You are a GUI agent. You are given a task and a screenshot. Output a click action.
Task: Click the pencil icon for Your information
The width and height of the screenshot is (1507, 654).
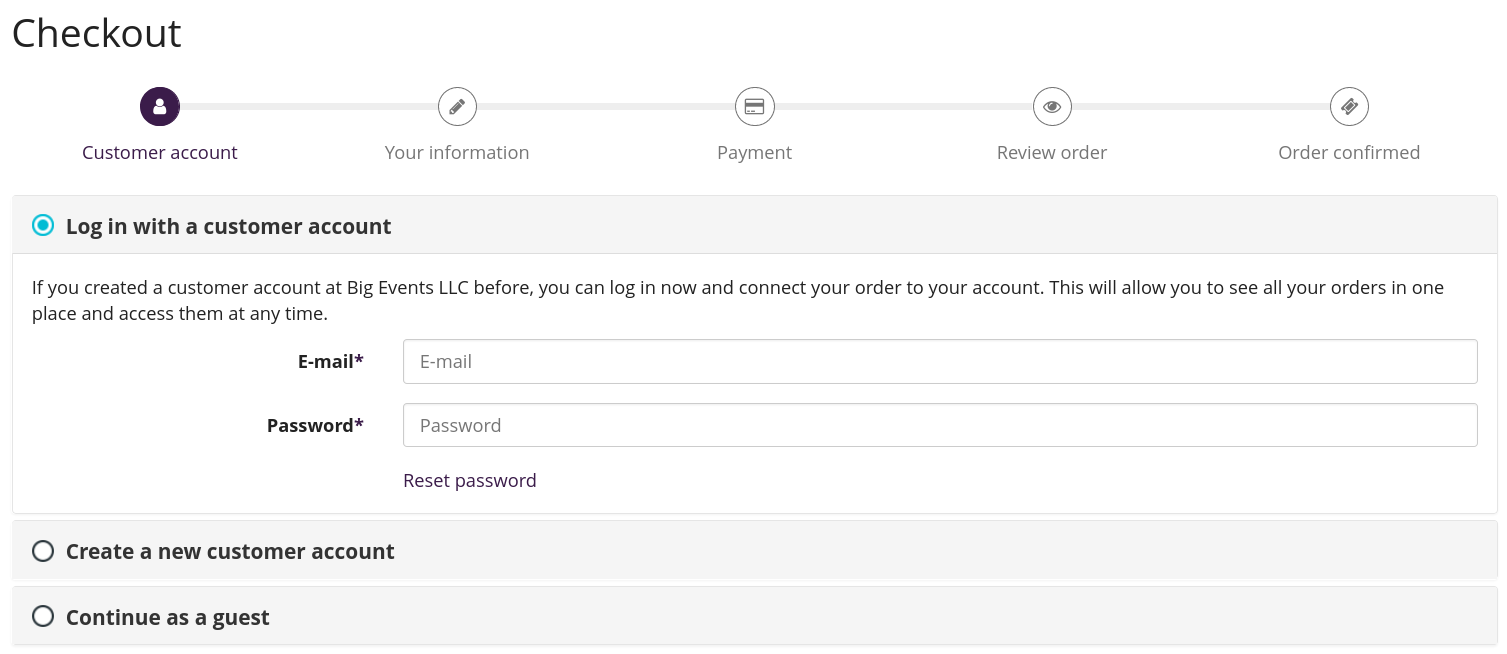(x=457, y=106)
